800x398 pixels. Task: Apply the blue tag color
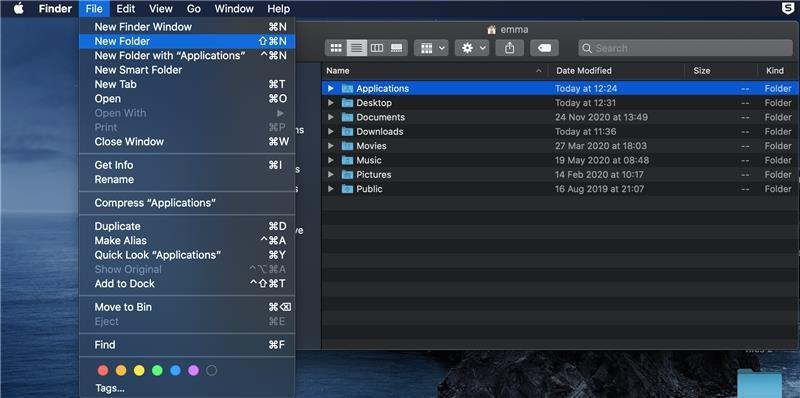(175, 370)
